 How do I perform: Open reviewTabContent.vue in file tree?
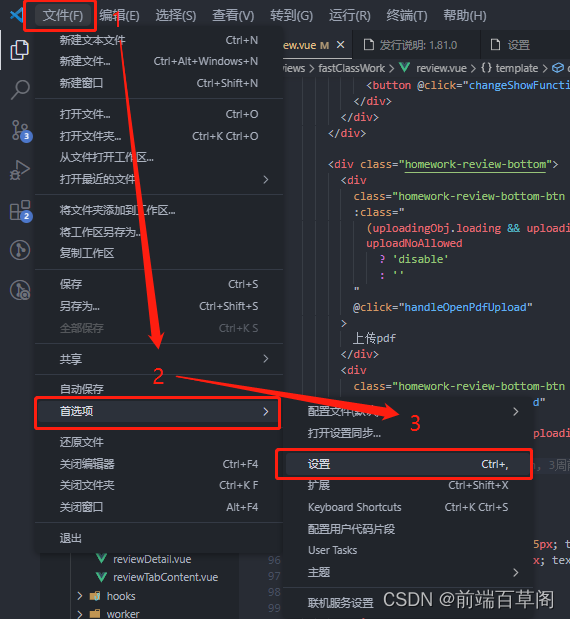click(x=165, y=577)
